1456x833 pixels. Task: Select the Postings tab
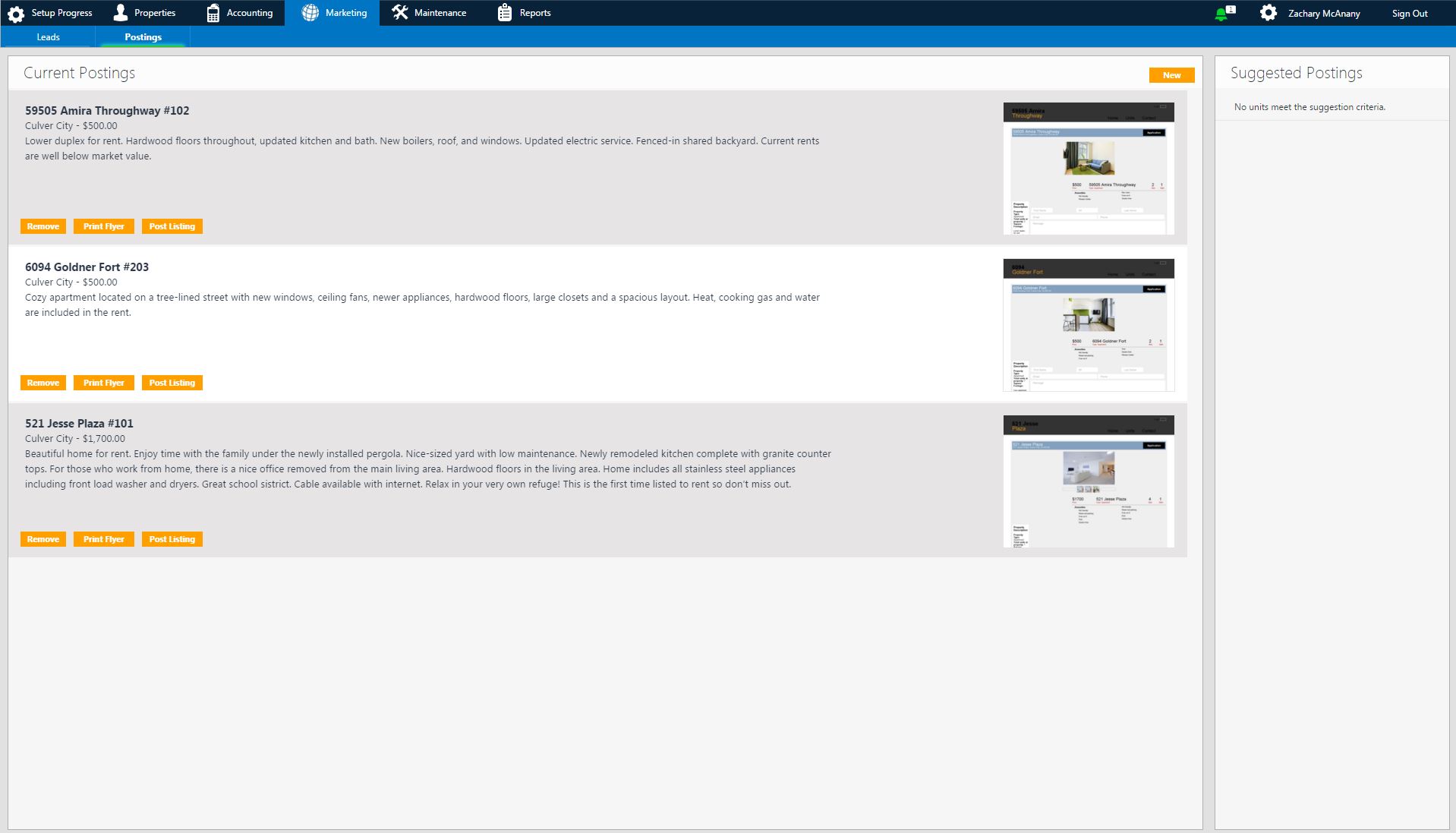[x=143, y=37]
